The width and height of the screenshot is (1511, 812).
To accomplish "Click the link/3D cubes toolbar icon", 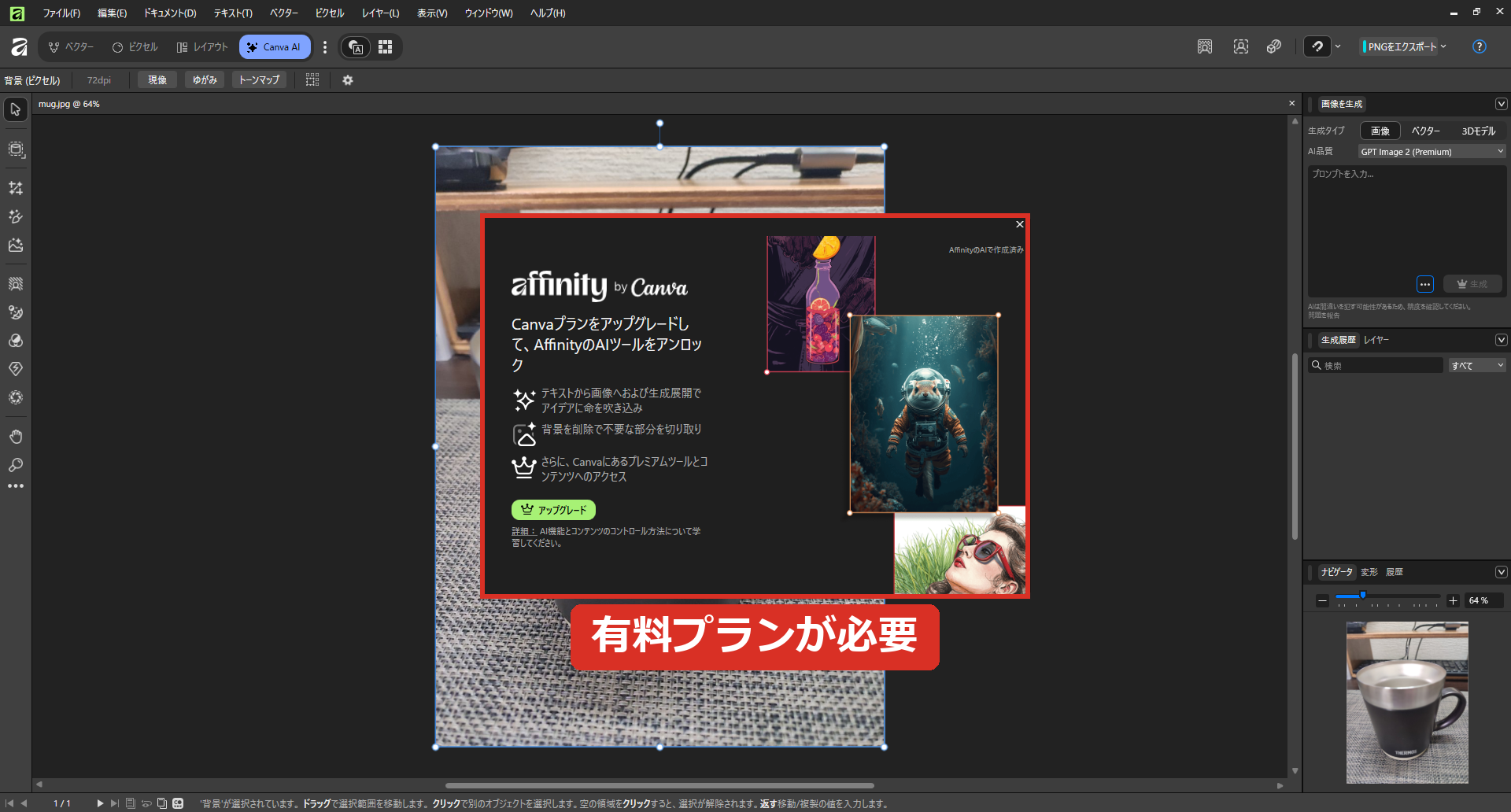I will pos(1274,47).
